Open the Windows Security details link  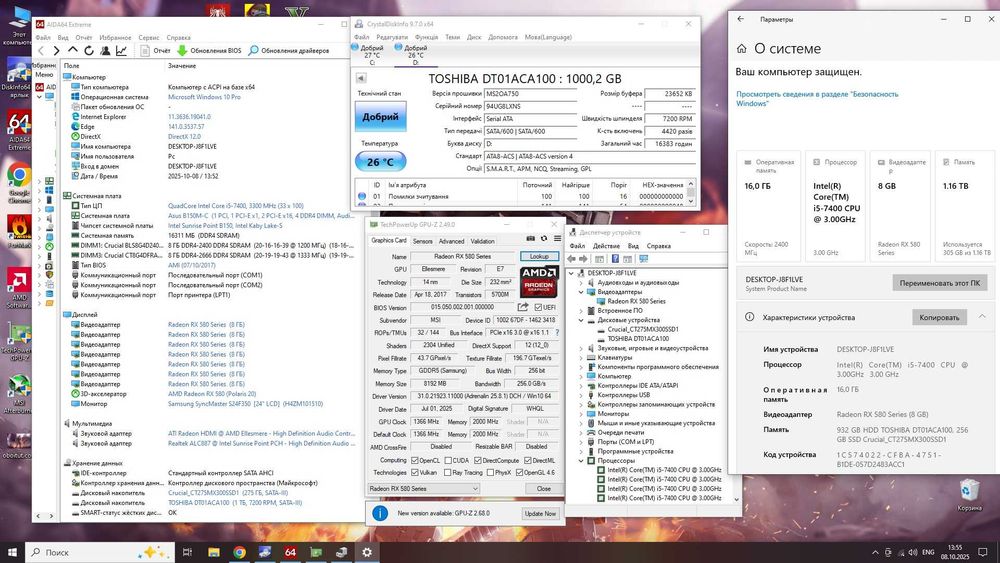coord(817,98)
